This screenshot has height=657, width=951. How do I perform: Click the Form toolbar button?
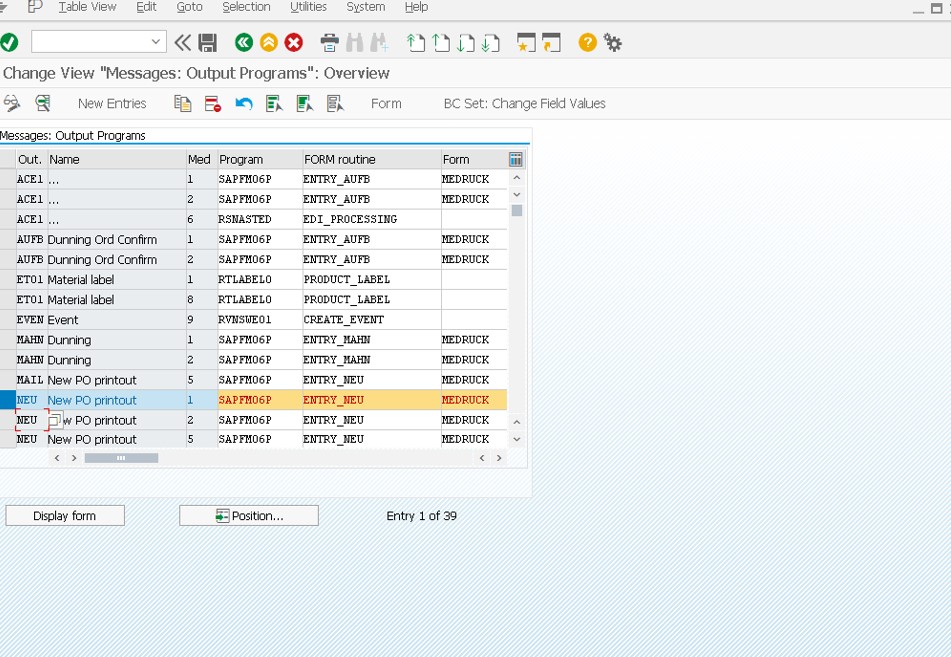pos(386,104)
